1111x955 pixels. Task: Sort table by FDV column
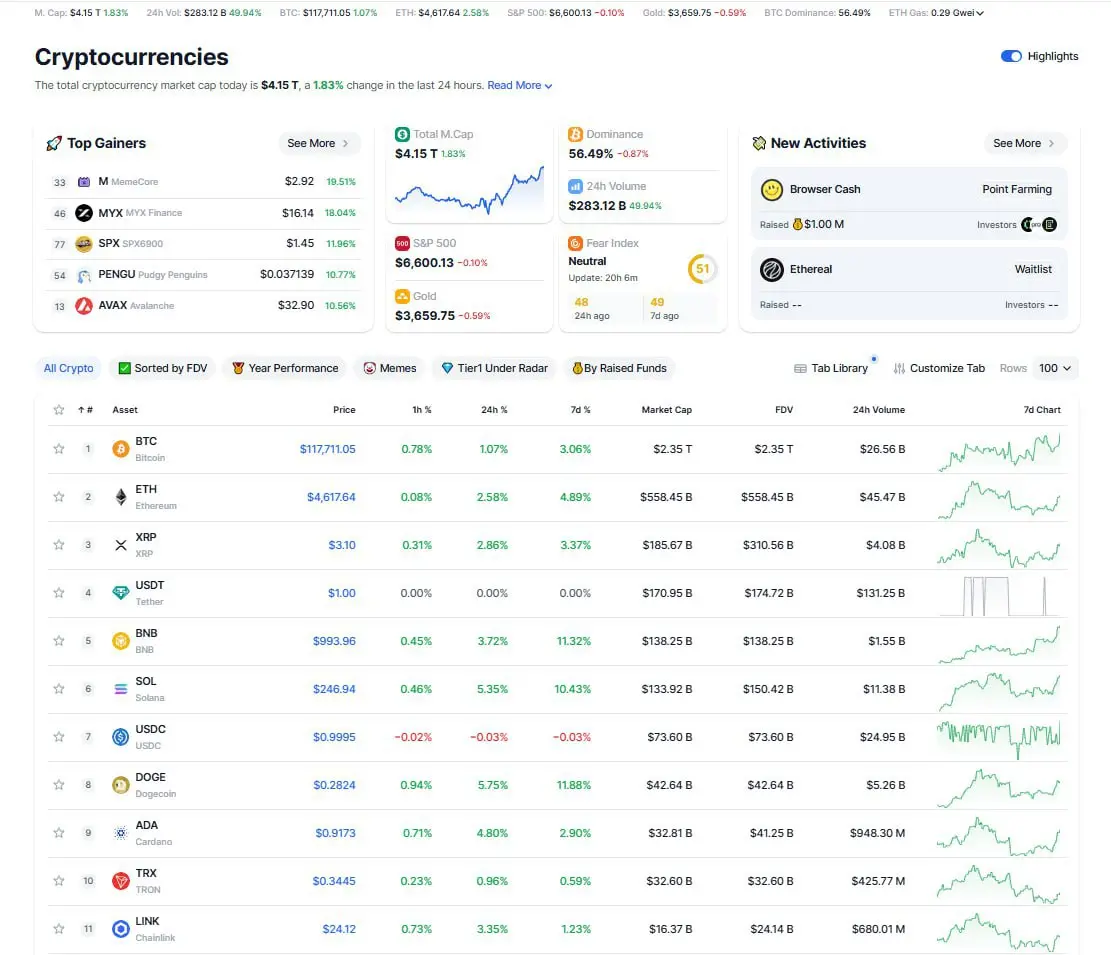pyautogui.click(x=784, y=409)
